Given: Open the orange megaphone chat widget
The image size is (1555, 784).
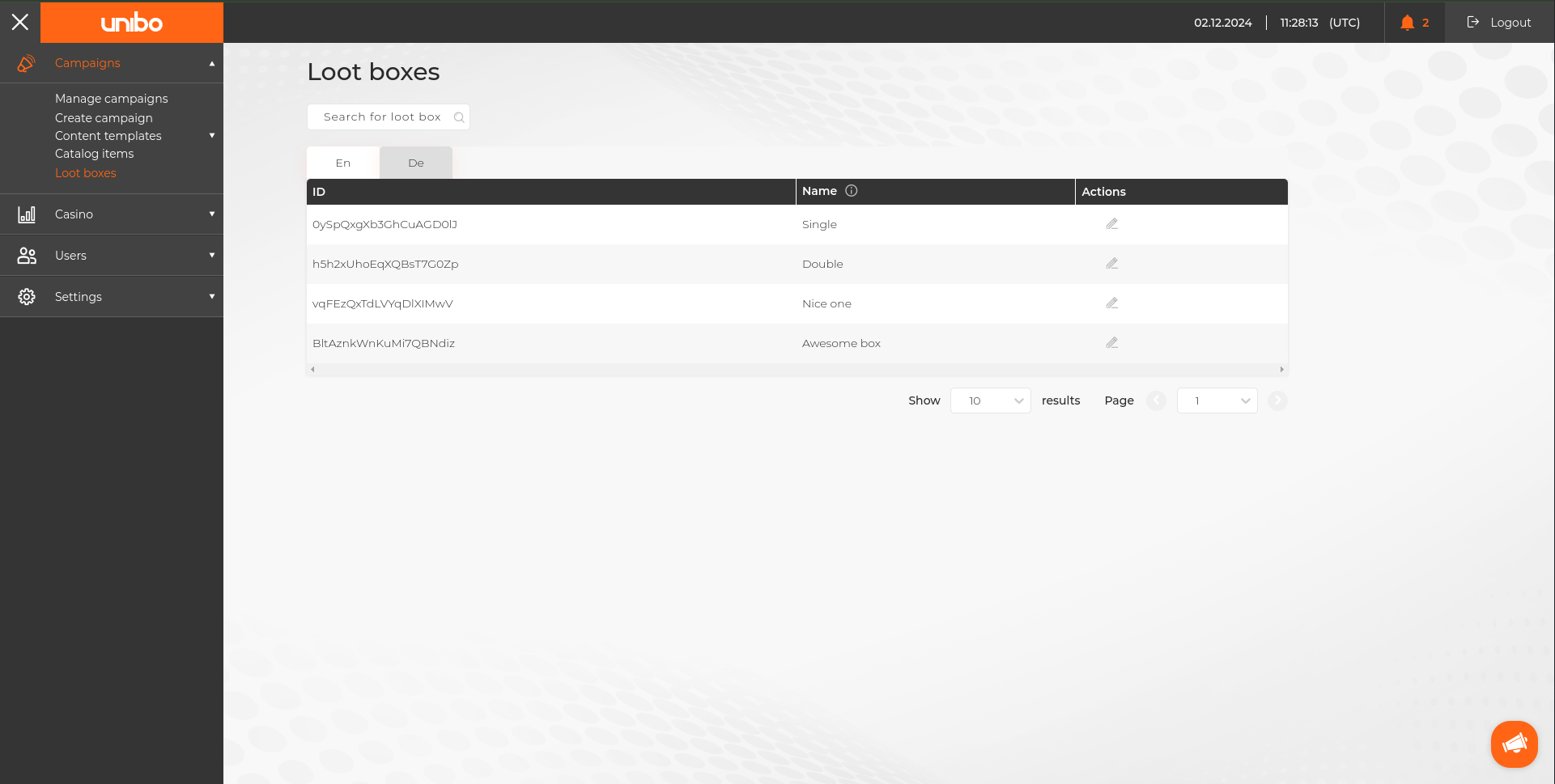Looking at the screenshot, I should (1514, 744).
